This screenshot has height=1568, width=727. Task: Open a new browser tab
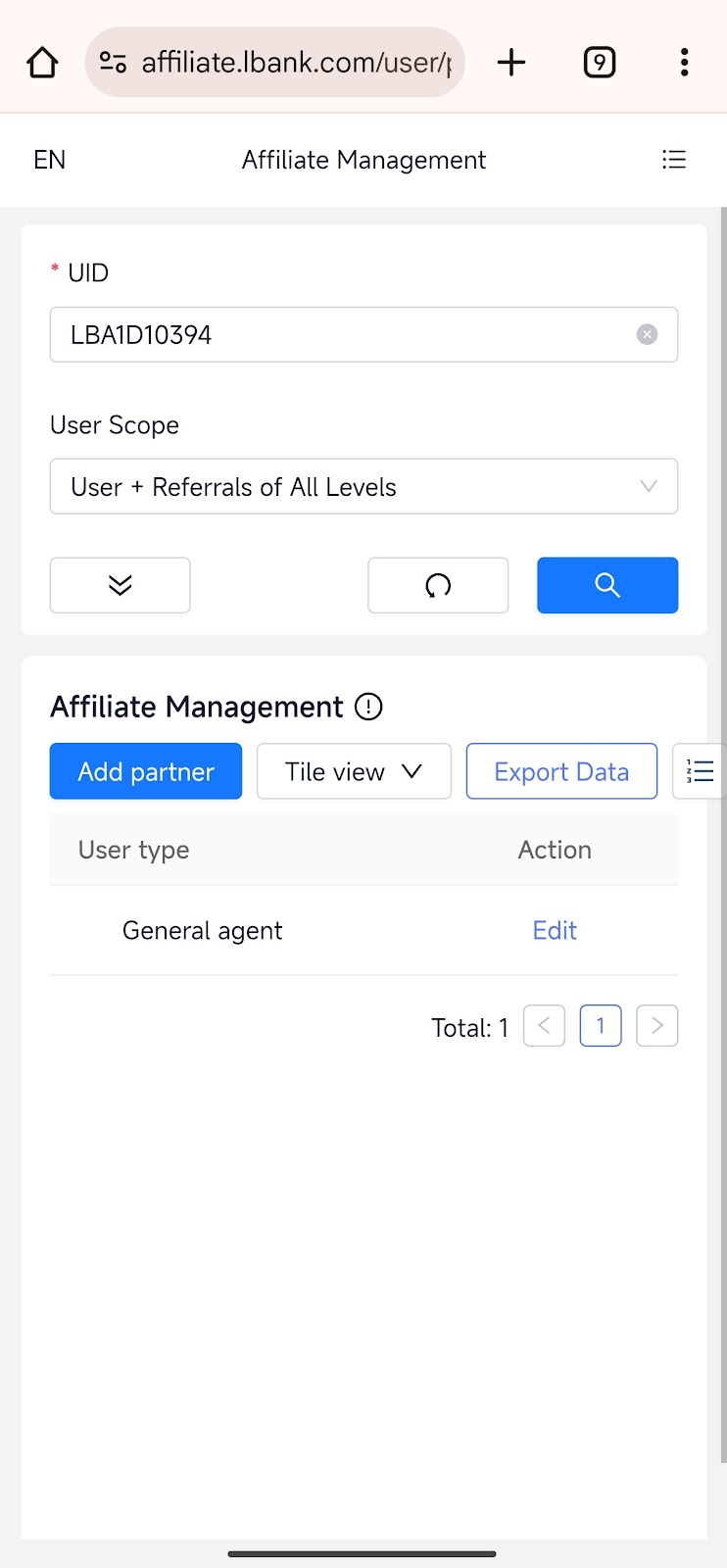[511, 63]
